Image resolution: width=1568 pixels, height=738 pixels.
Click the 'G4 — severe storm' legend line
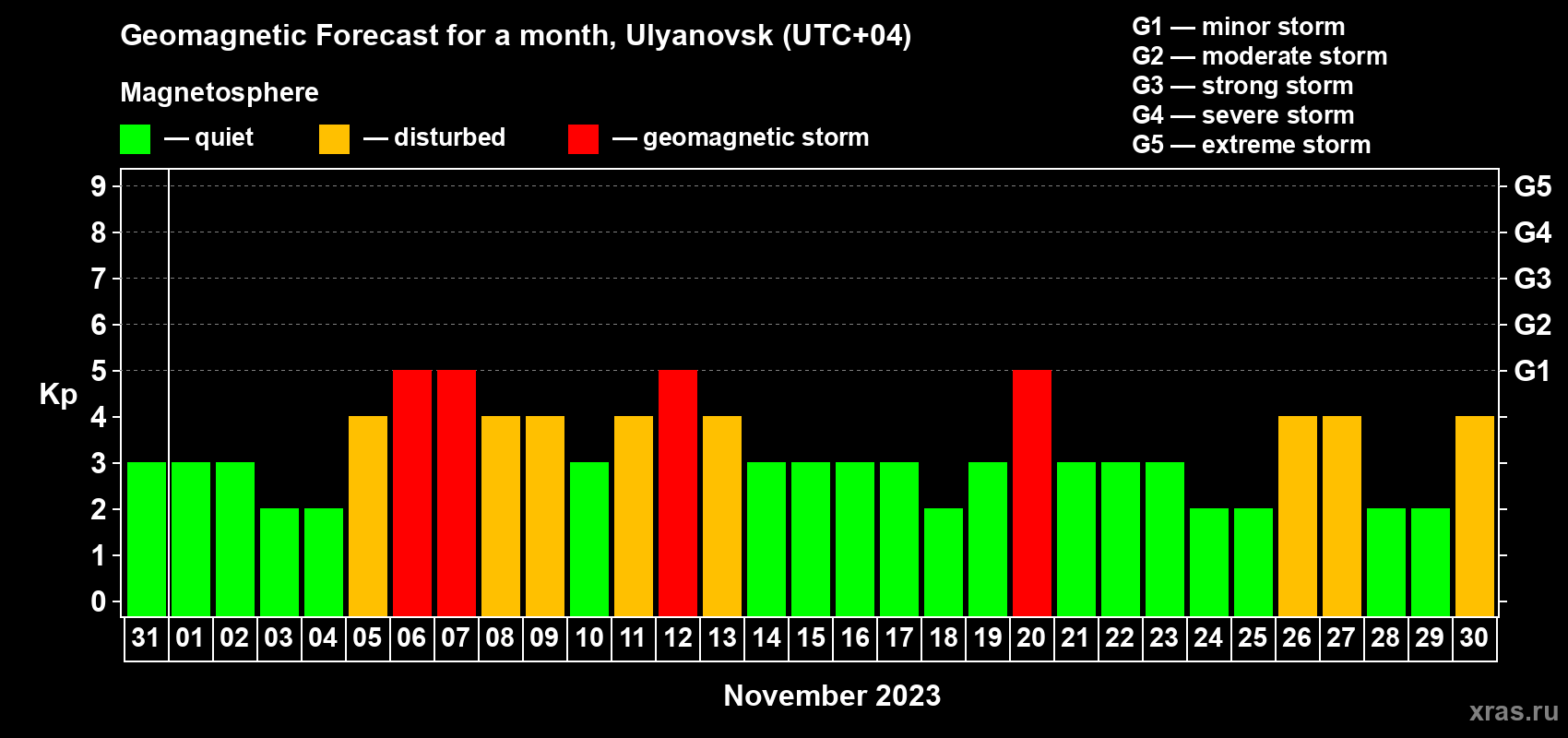[1243, 115]
